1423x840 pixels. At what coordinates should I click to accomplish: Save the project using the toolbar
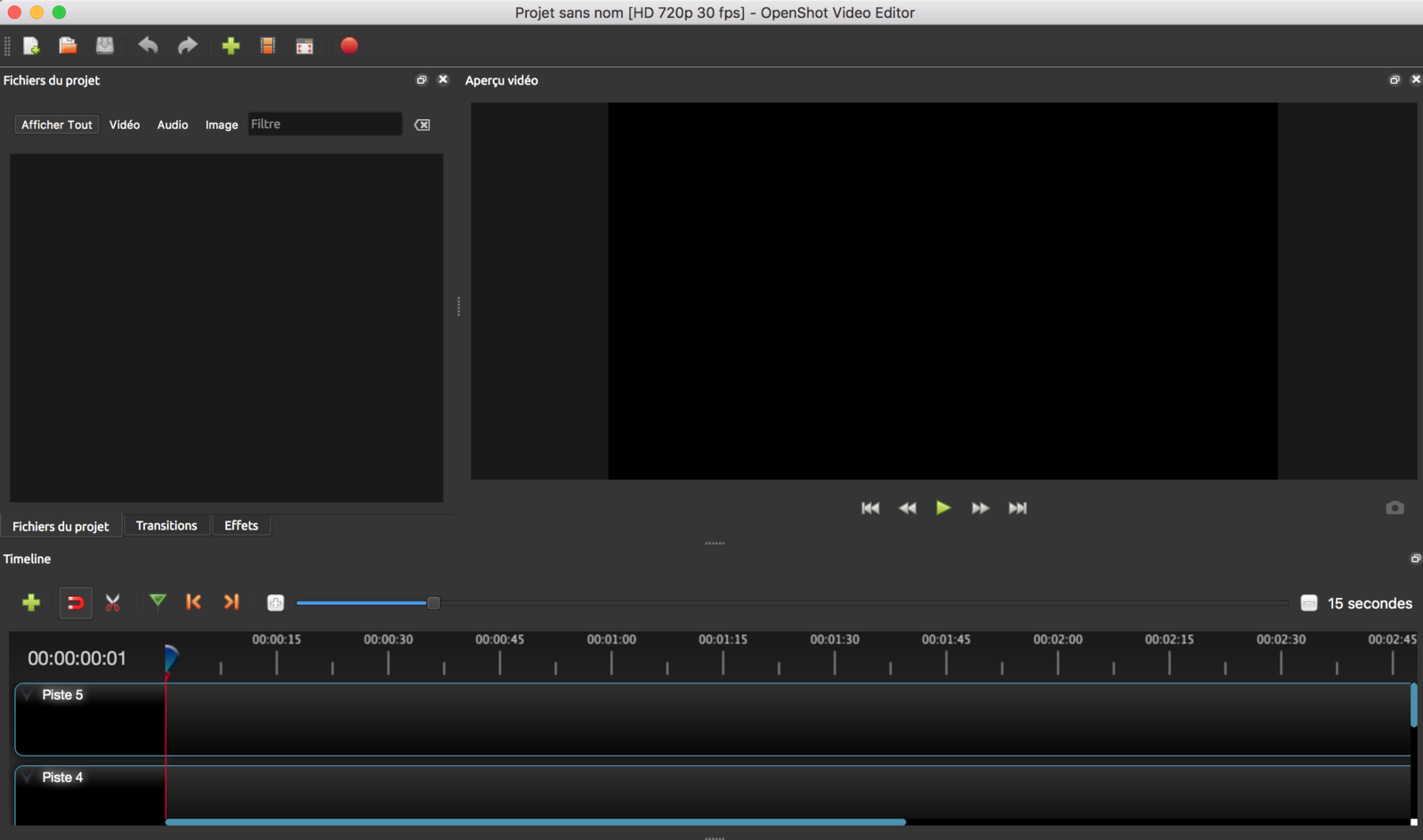(x=105, y=46)
